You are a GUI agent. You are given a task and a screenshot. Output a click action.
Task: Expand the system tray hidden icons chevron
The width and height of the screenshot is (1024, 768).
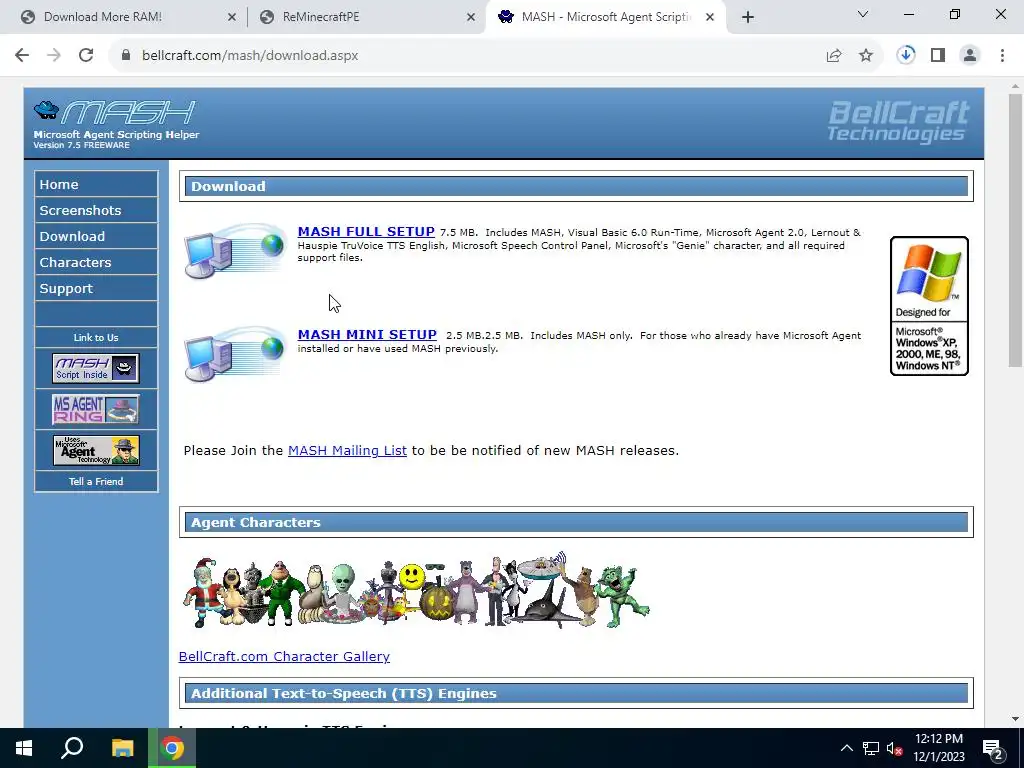pyautogui.click(x=846, y=748)
